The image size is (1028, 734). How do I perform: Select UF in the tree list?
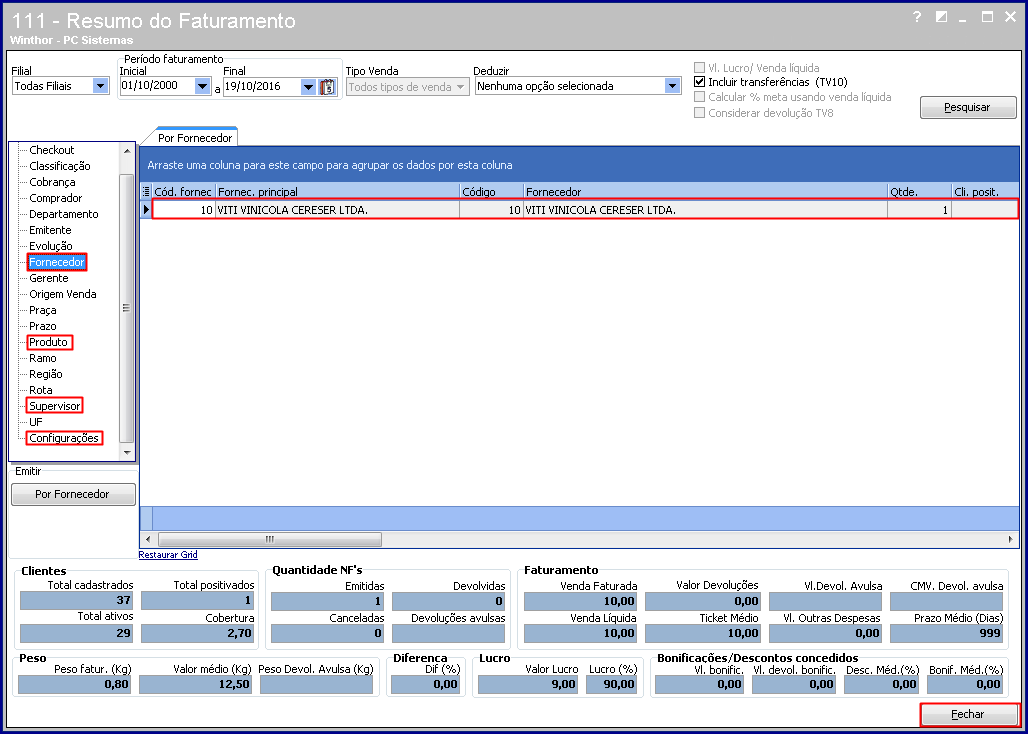click(35, 422)
